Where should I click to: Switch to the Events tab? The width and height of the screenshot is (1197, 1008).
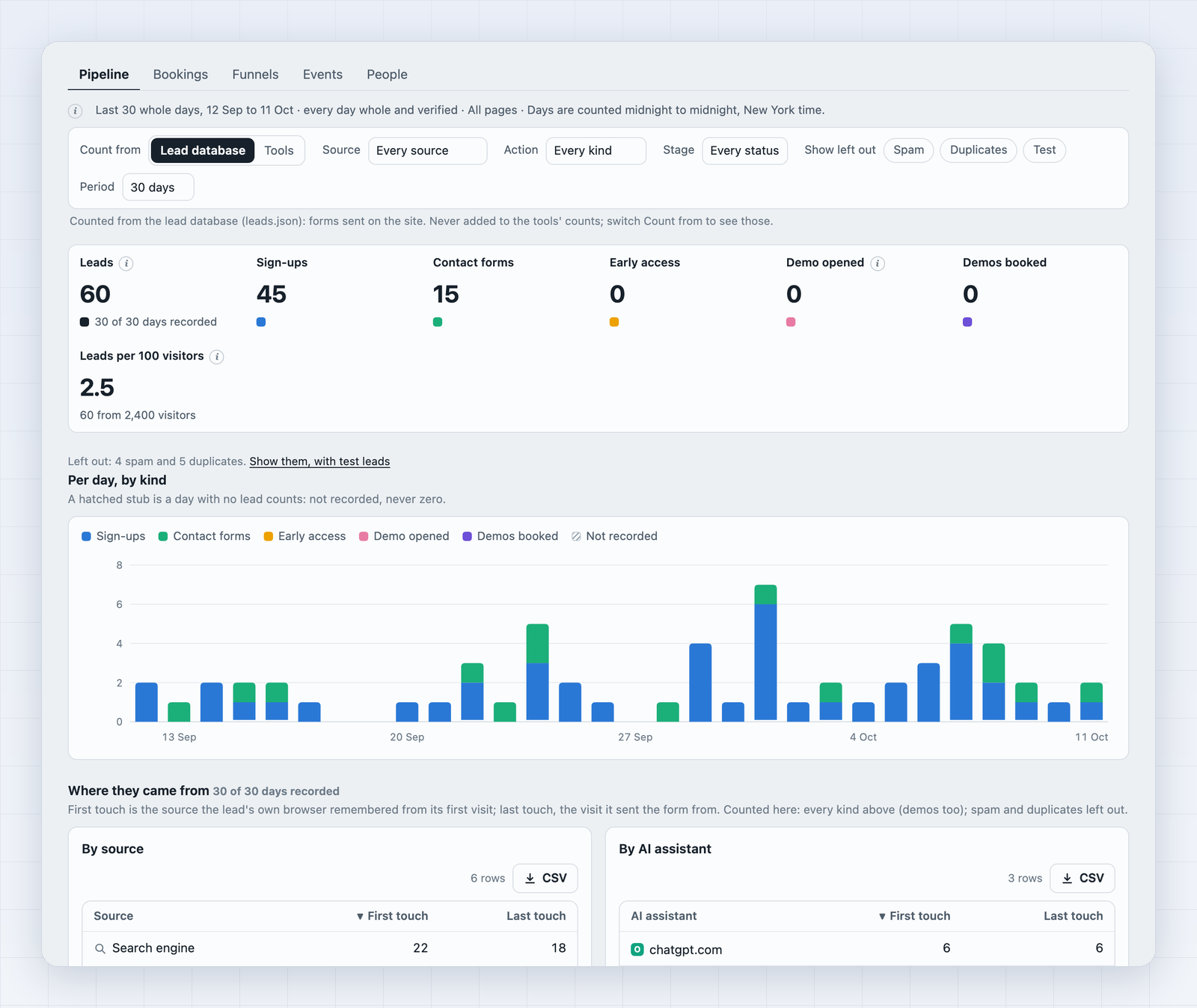(322, 75)
